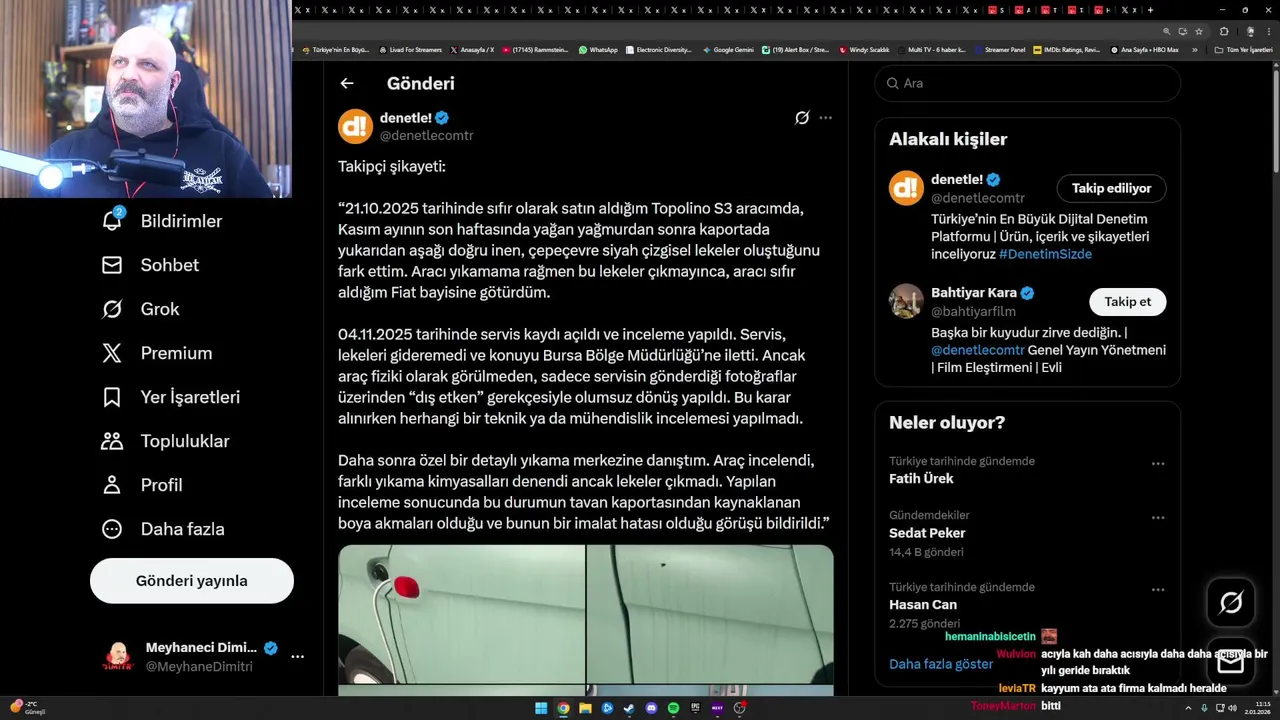
Task: Open the denetle! avatar in Alakalı kişiler
Action: (906, 188)
